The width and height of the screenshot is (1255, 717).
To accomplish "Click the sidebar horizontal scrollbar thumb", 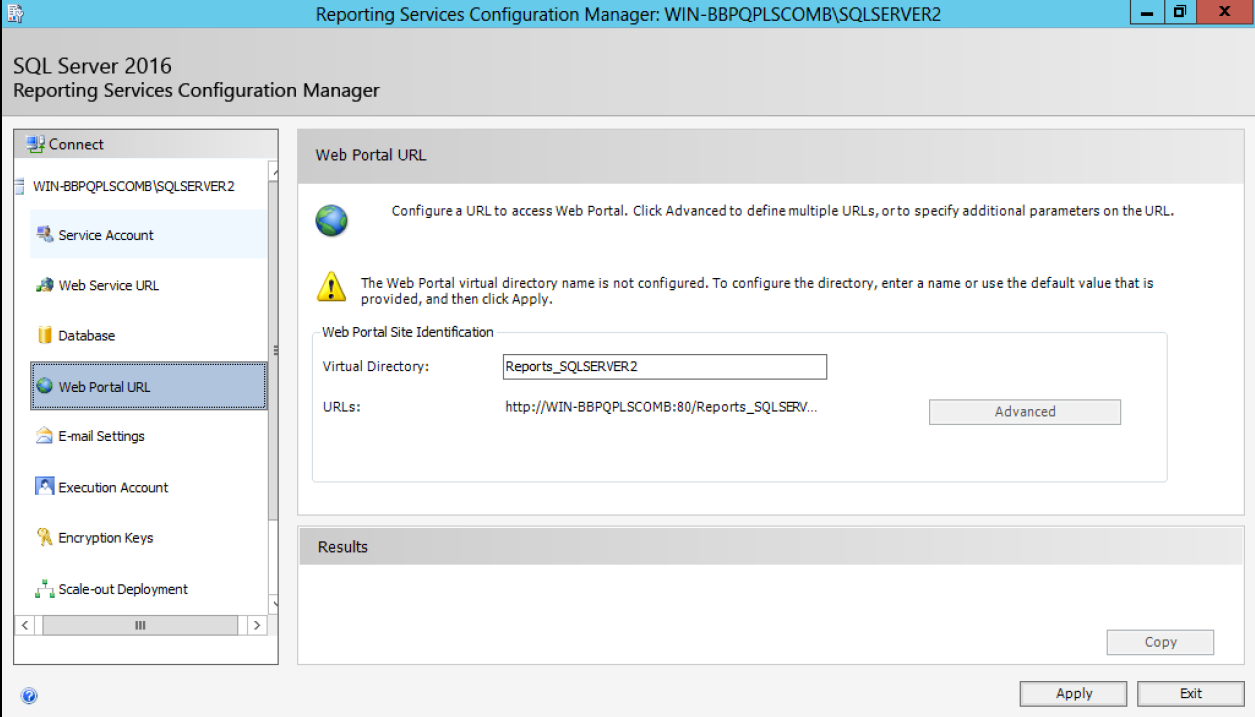I will click(140, 625).
